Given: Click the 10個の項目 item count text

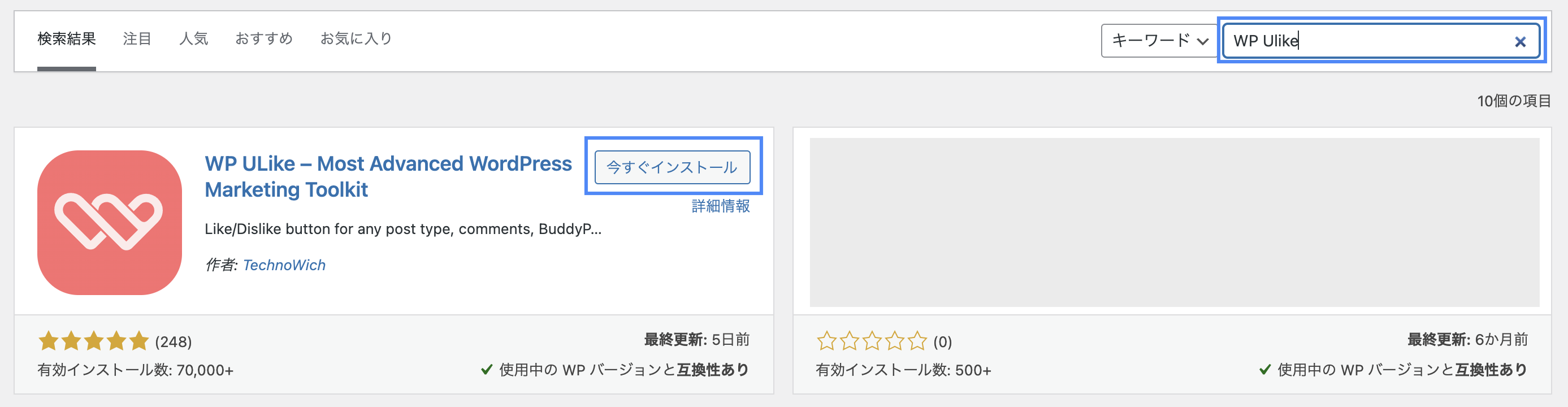Looking at the screenshot, I should [1513, 101].
